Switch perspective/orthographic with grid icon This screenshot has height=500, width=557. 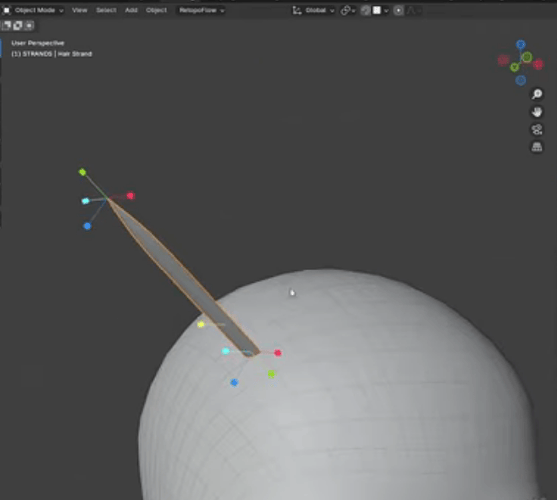pos(537,147)
